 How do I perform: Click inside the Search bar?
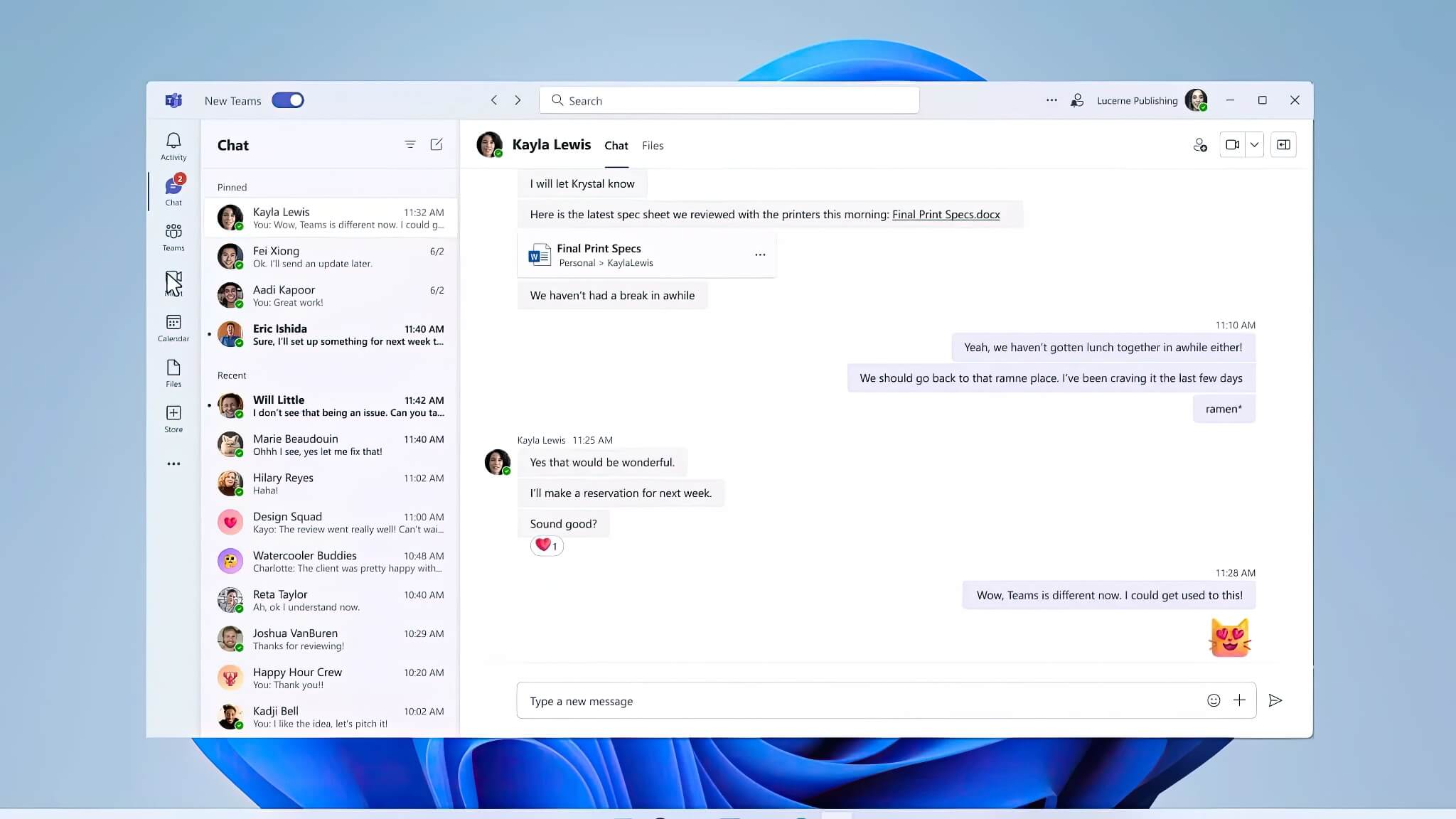[x=728, y=100]
